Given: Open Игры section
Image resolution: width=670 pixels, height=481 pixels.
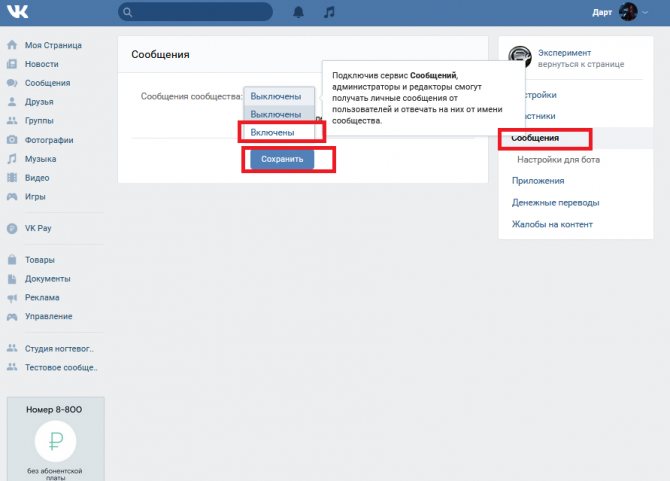Looking at the screenshot, I should coord(35,197).
